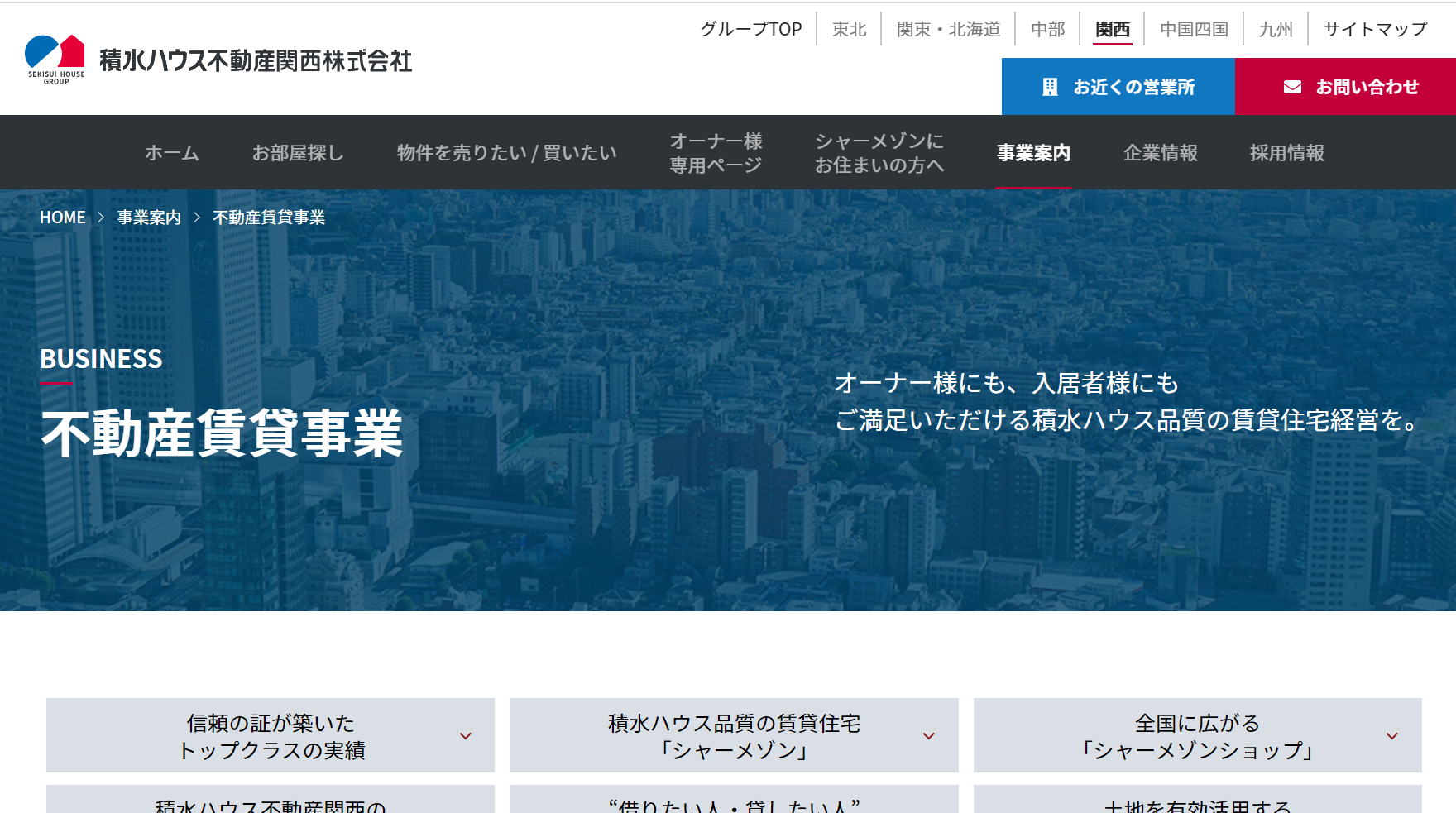Open the ホーム menu item
Image resolution: width=1456 pixels, height=813 pixels.
(x=172, y=153)
